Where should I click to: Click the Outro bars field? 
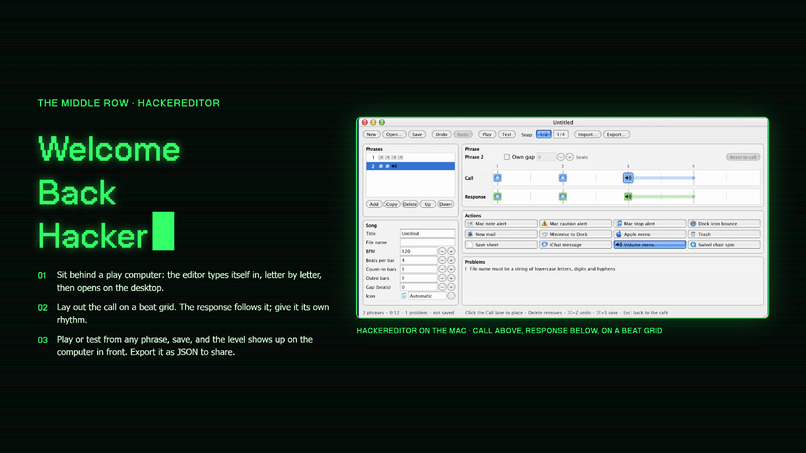coord(418,278)
